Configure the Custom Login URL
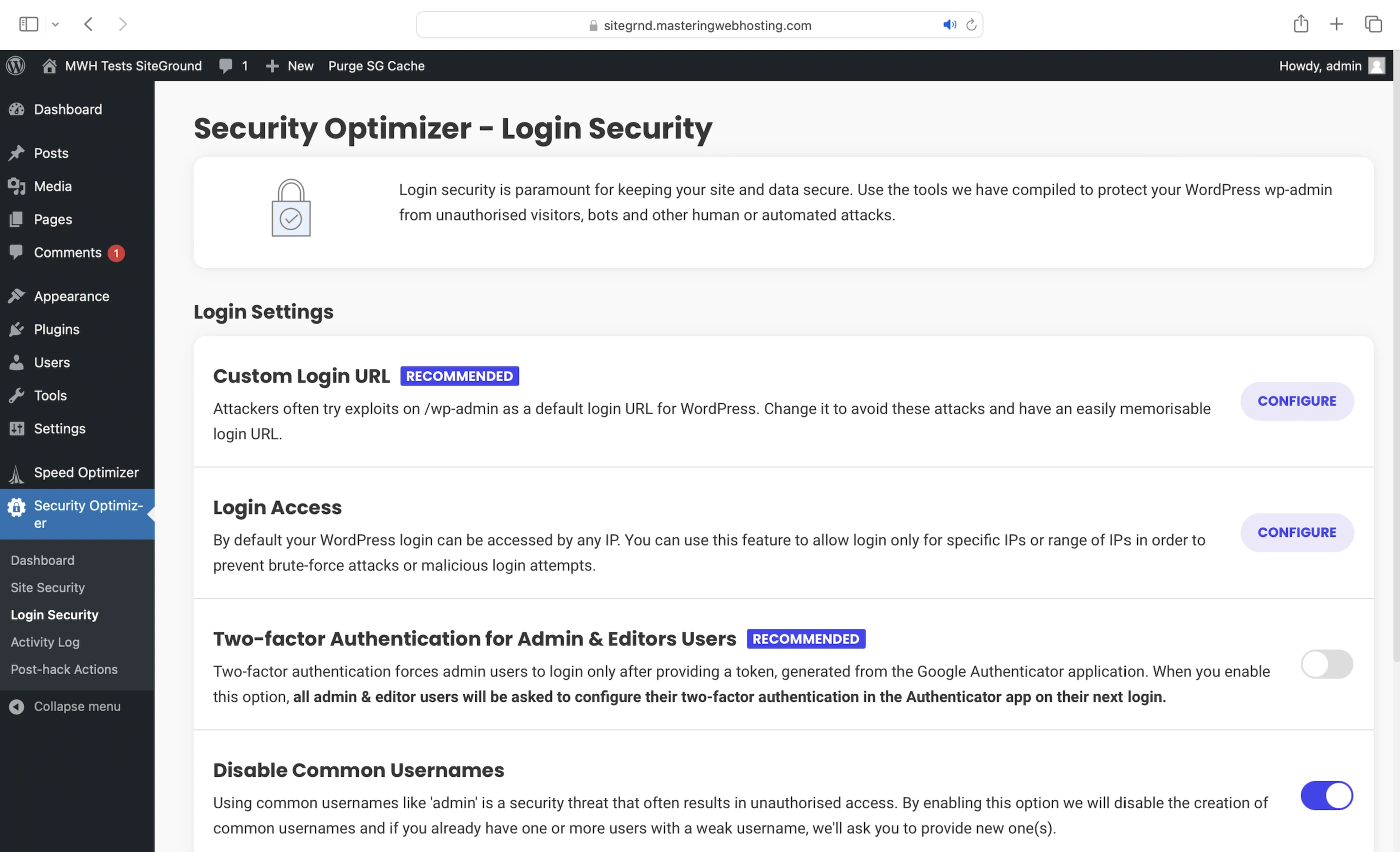This screenshot has width=1400, height=852. click(x=1296, y=401)
